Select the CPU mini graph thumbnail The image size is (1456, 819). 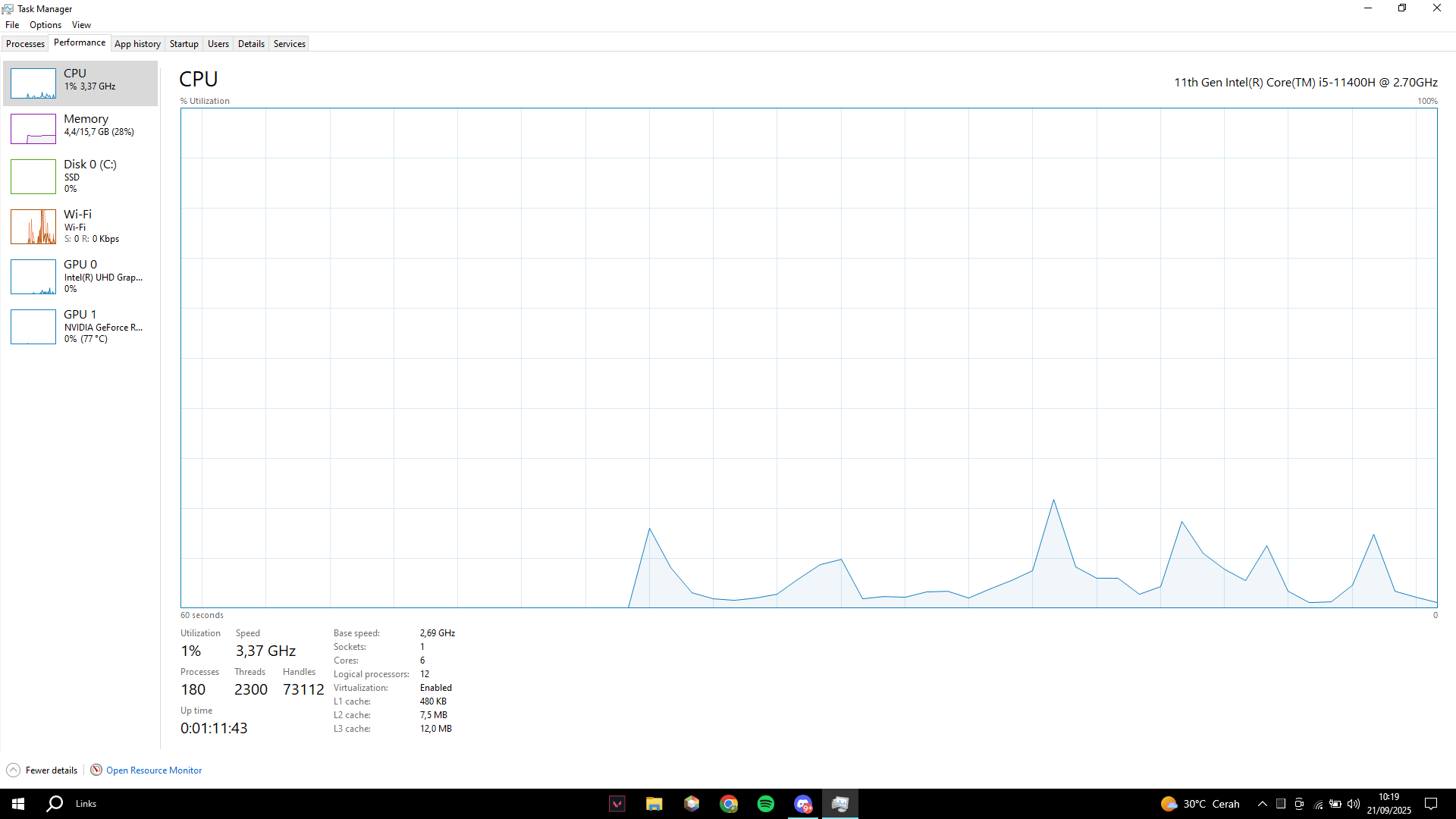pyautogui.click(x=33, y=83)
